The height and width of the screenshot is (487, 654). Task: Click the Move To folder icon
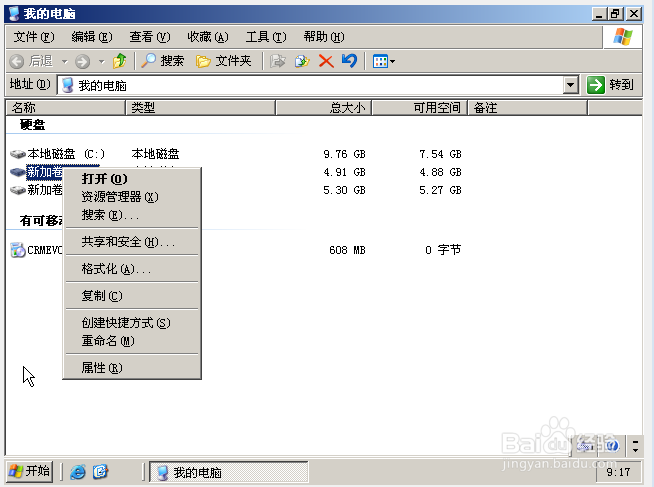[277, 61]
